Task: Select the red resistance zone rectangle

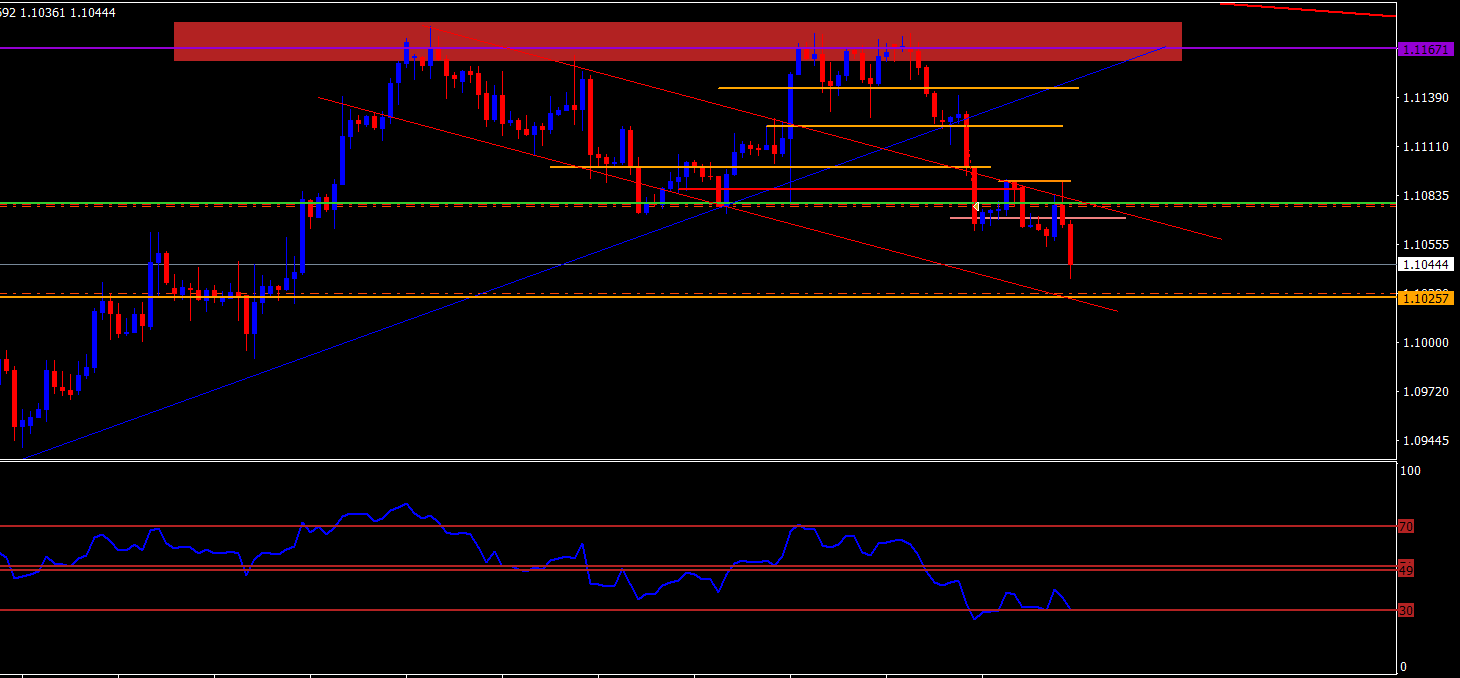Action: 678,41
